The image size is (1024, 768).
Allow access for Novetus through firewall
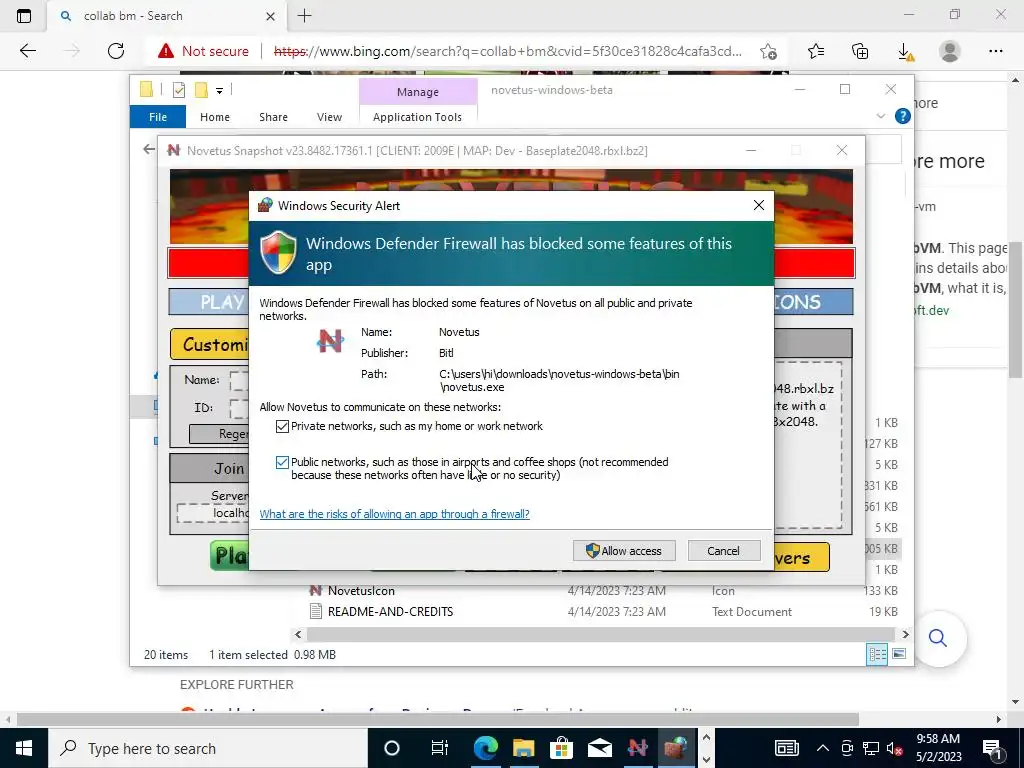[x=624, y=551]
